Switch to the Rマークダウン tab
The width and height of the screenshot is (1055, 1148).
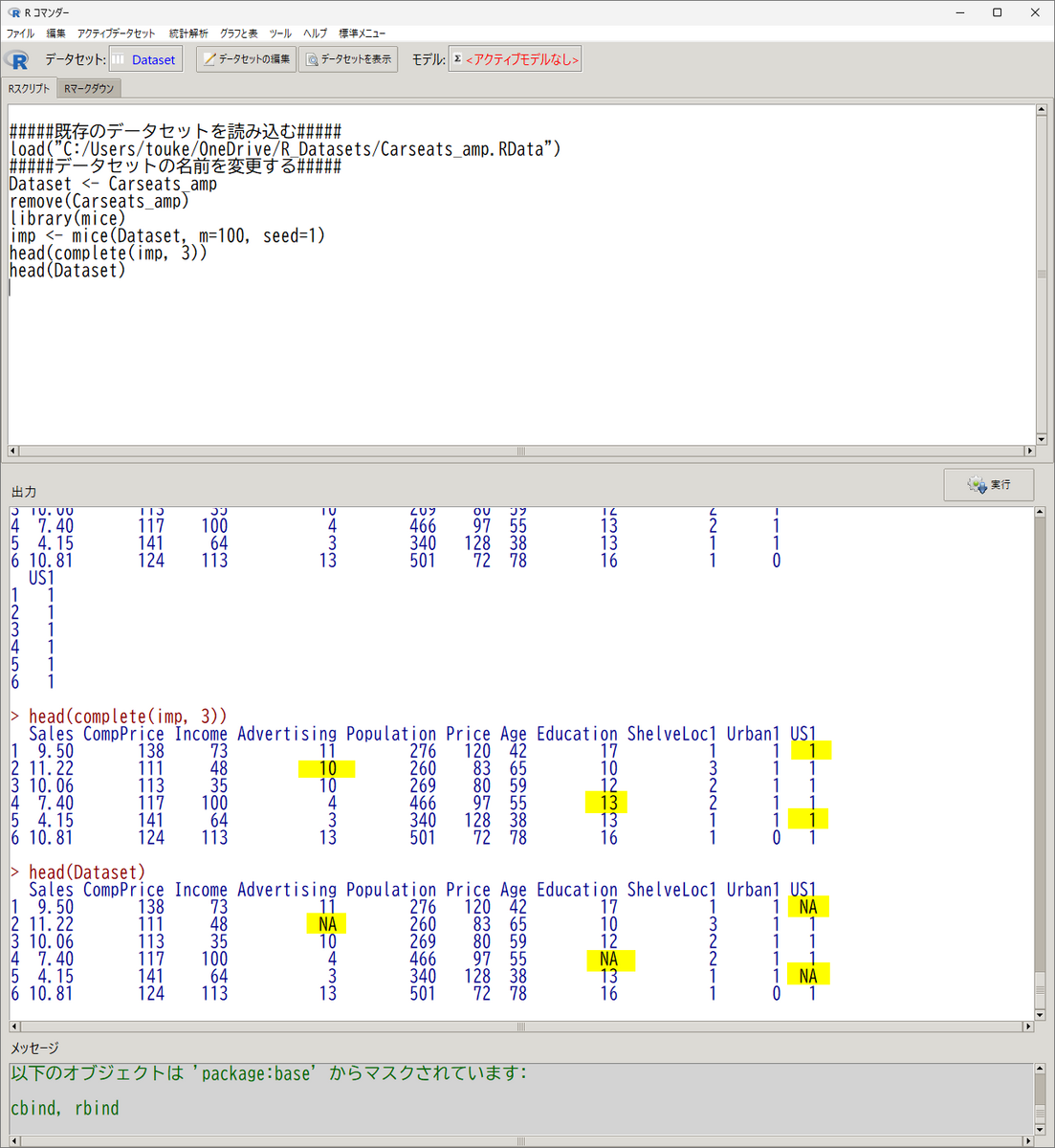[x=89, y=88]
